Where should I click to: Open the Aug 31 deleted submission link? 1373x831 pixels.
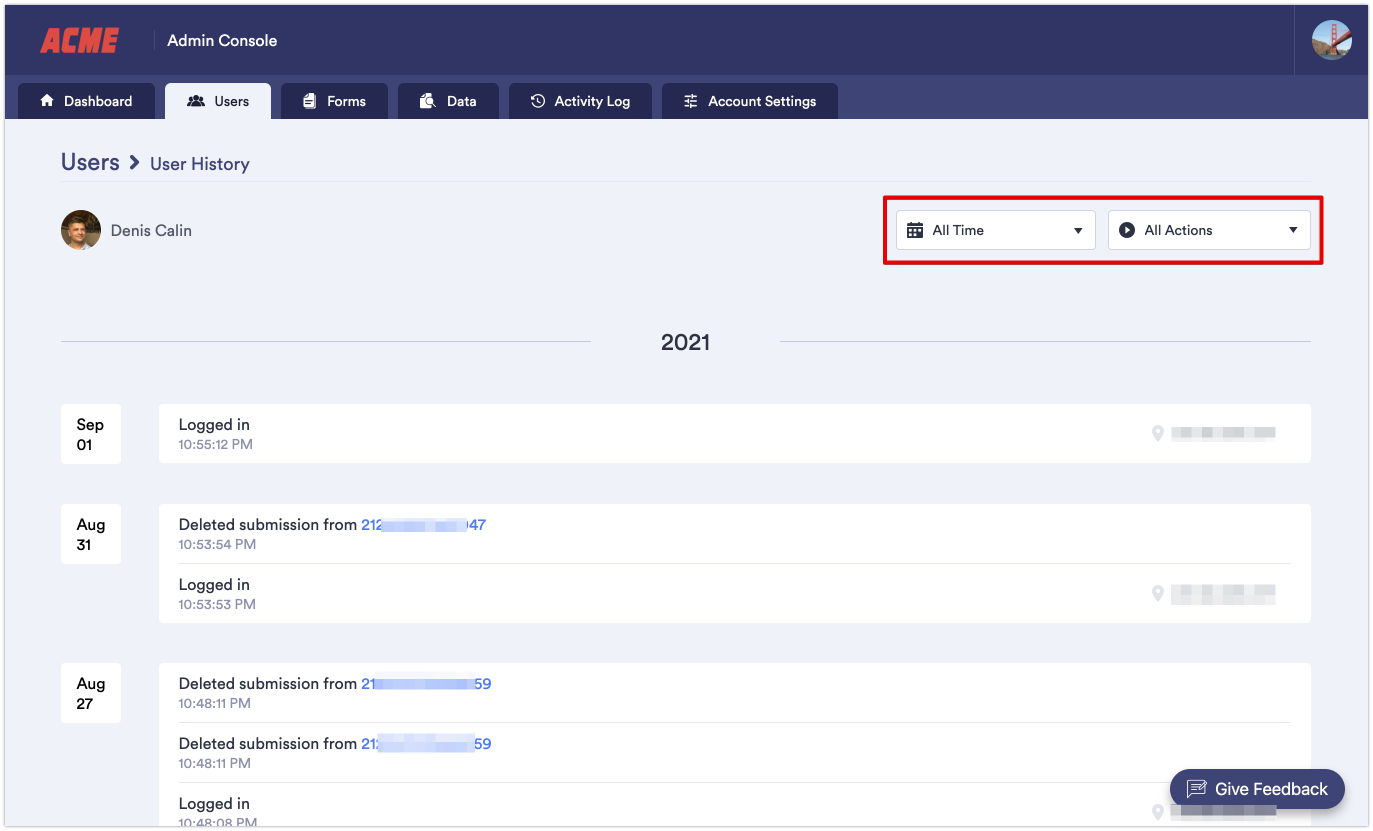point(423,524)
